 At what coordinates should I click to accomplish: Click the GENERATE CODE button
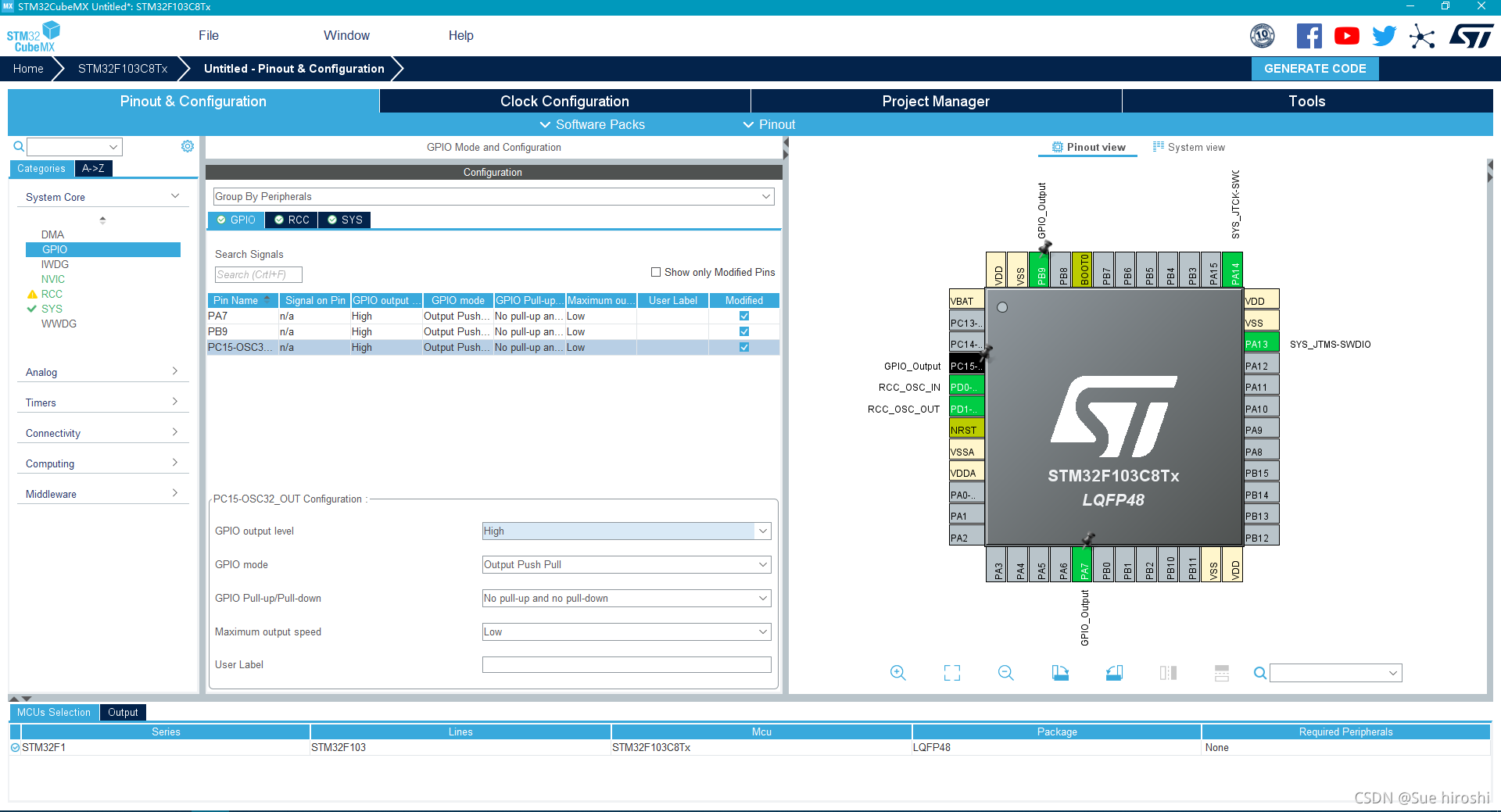1315,69
